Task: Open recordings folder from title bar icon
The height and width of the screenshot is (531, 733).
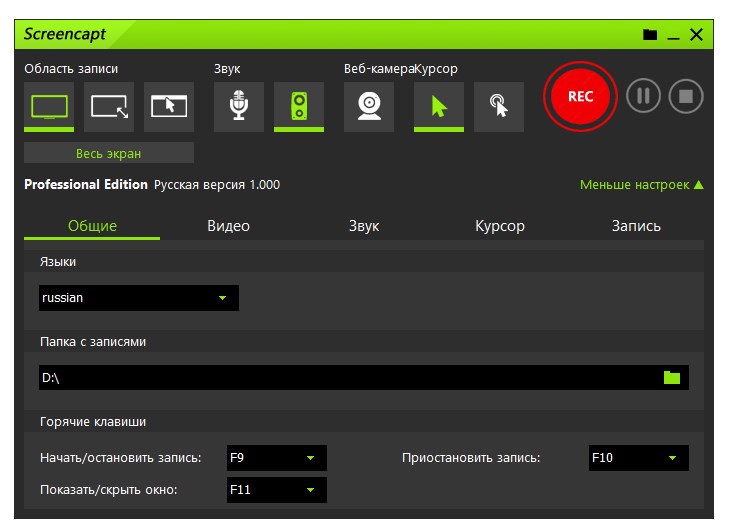Action: pos(650,35)
